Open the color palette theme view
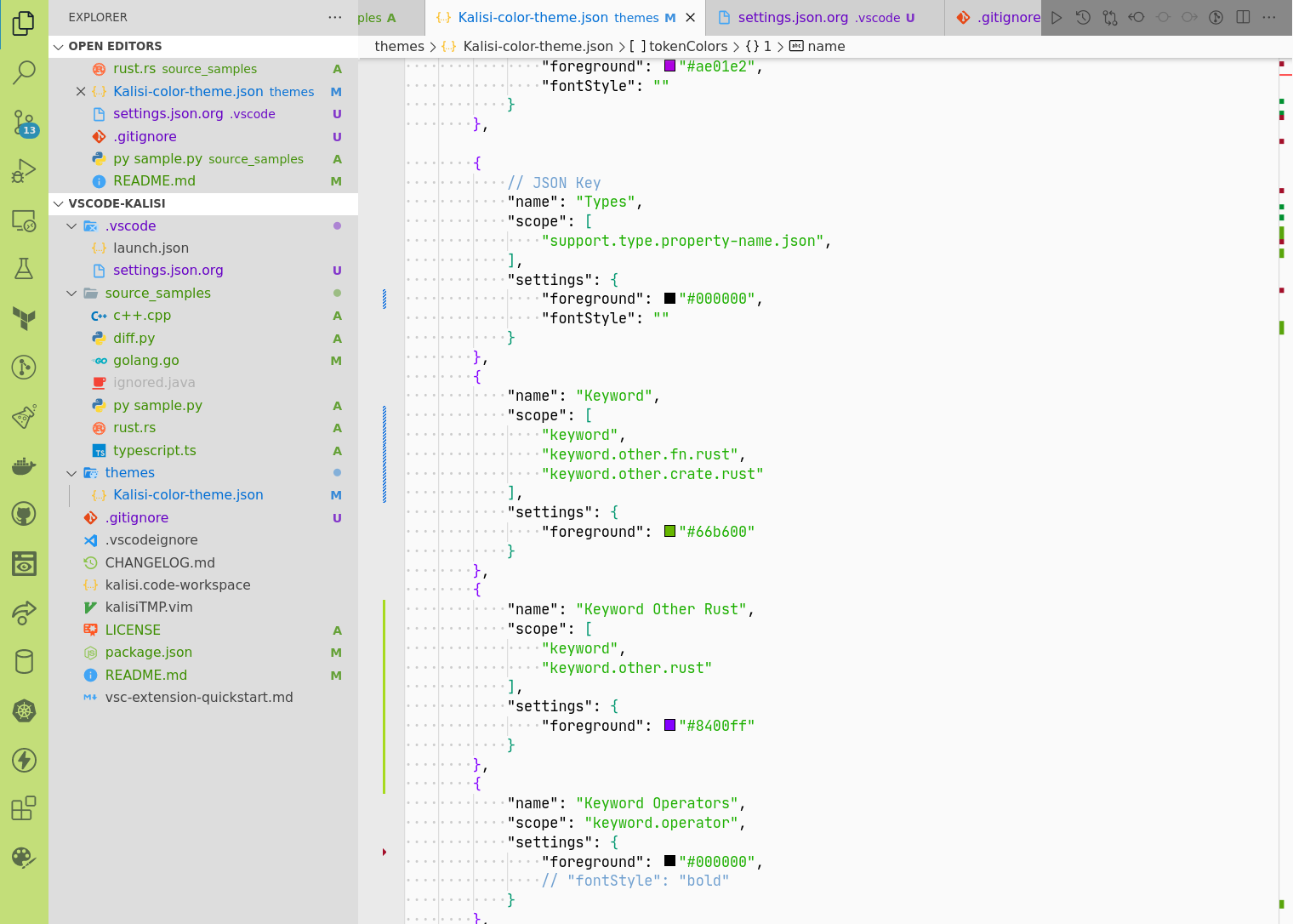 pos(24,858)
